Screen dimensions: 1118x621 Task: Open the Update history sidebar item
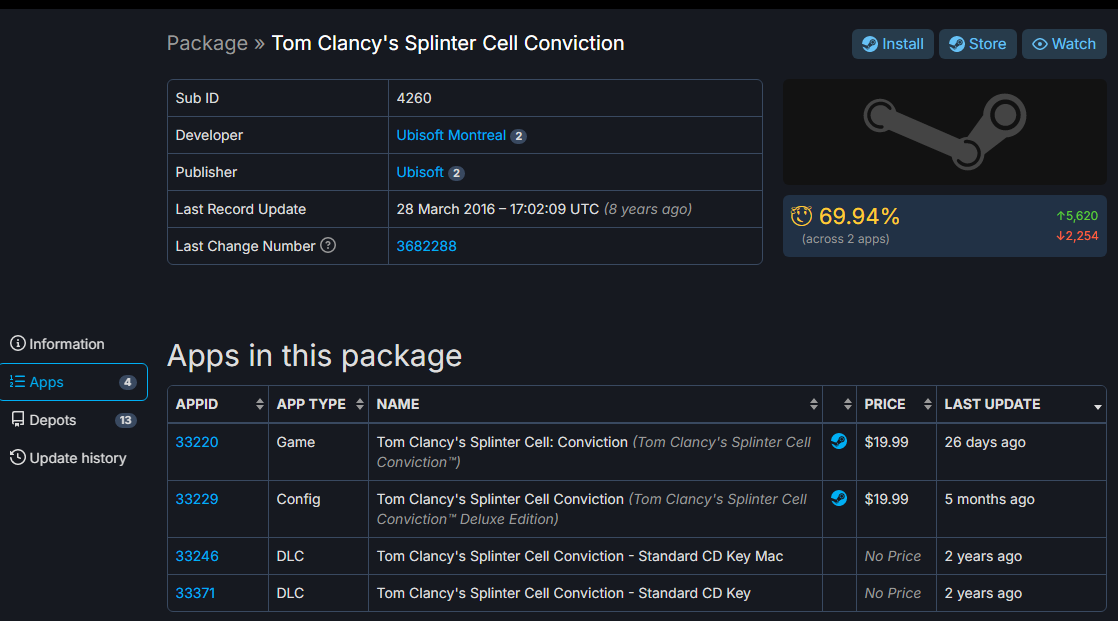pos(68,458)
